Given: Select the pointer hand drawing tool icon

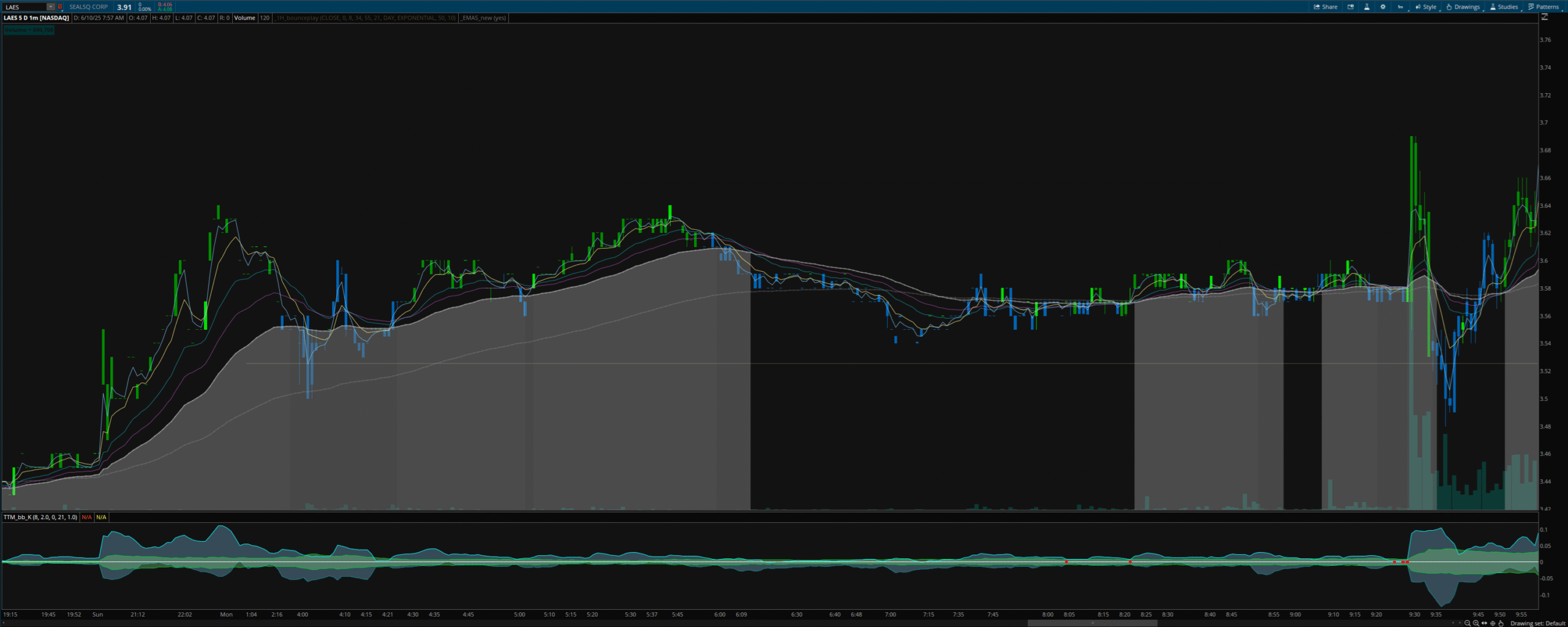Looking at the screenshot, I should tap(1501, 623).
